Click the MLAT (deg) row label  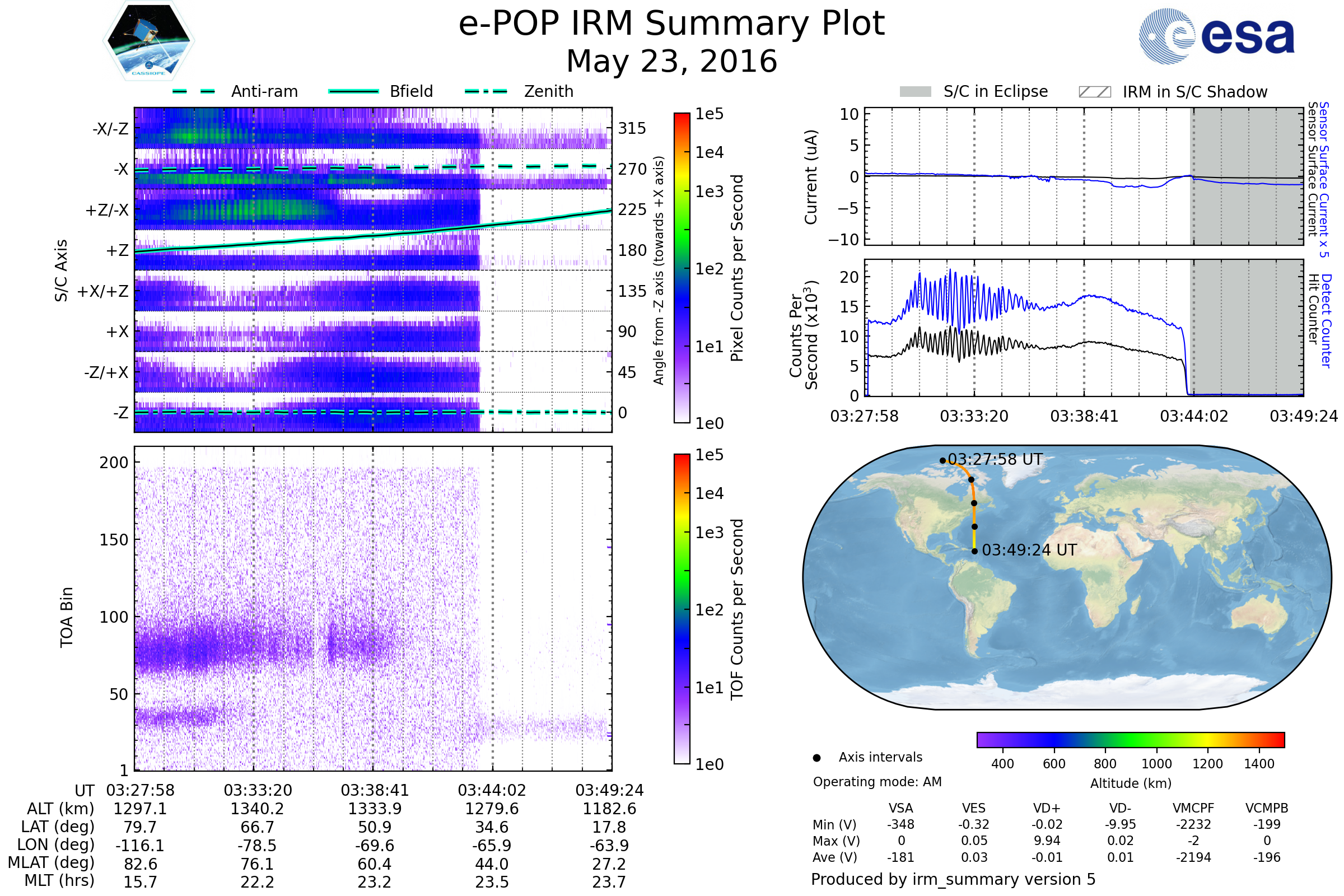pyautogui.click(x=51, y=862)
